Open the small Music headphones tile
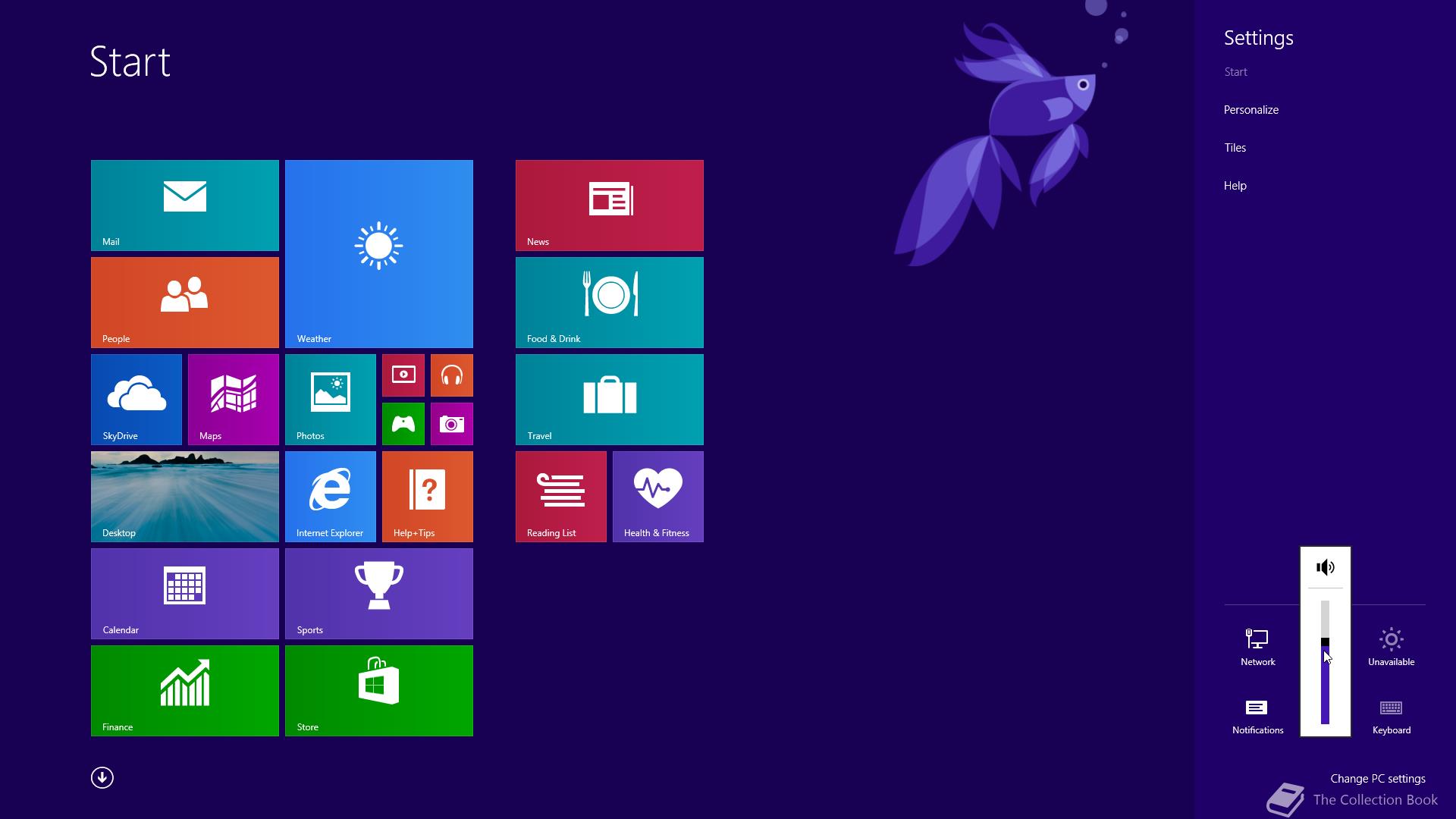Viewport: 1456px width, 819px height. coord(452,375)
